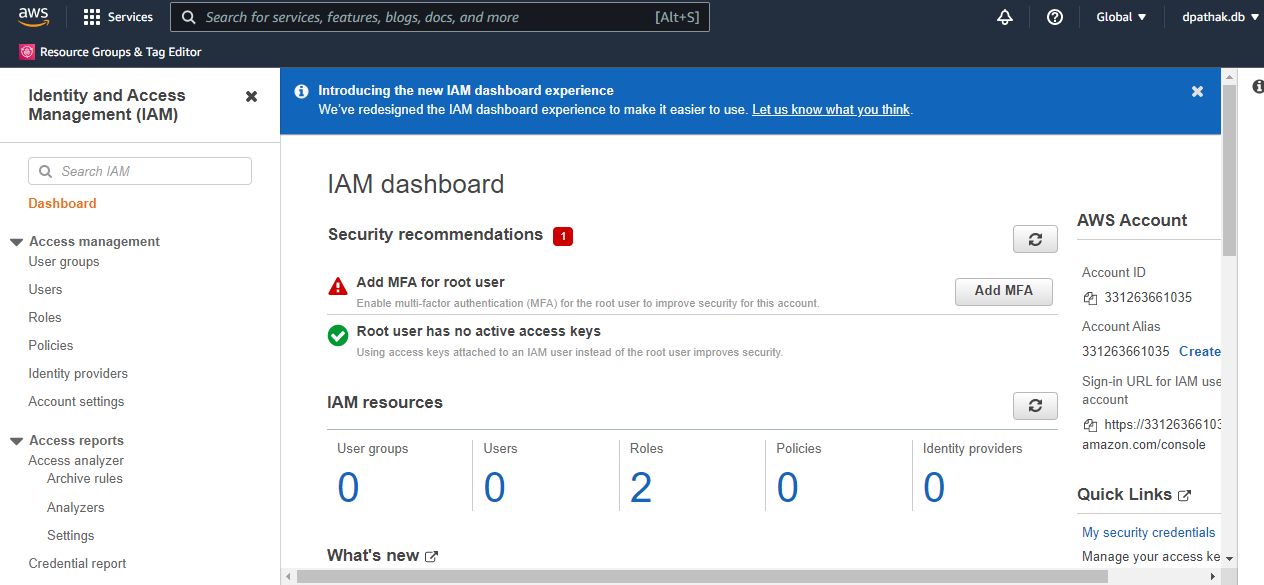Open User groups in the sidebar
This screenshot has height=585, width=1264.
[x=64, y=261]
